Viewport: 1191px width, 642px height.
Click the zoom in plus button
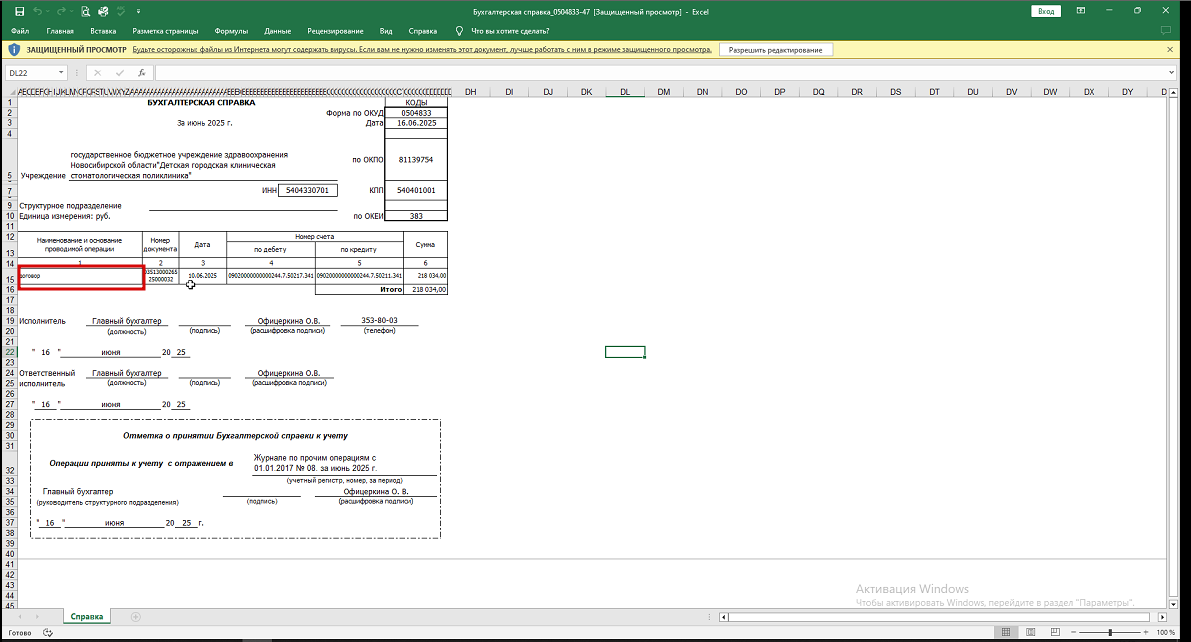(x=1145, y=632)
